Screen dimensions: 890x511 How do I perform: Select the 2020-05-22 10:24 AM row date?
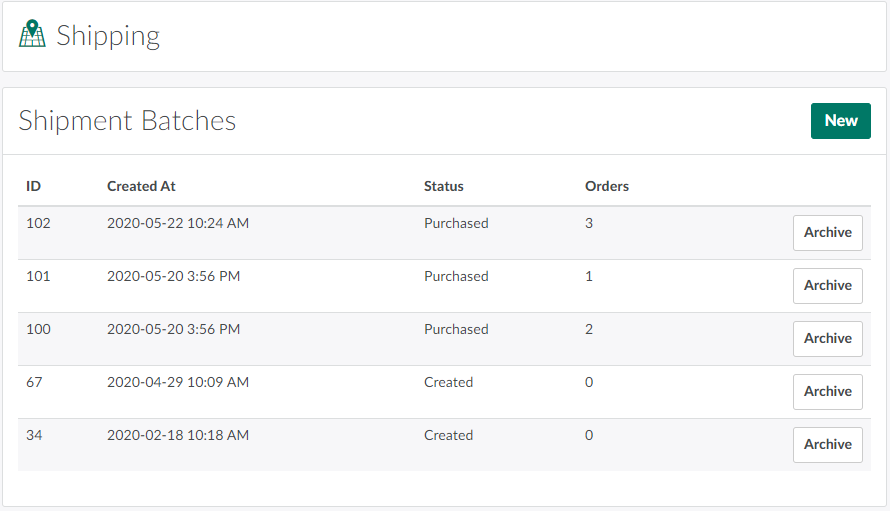tap(177, 224)
